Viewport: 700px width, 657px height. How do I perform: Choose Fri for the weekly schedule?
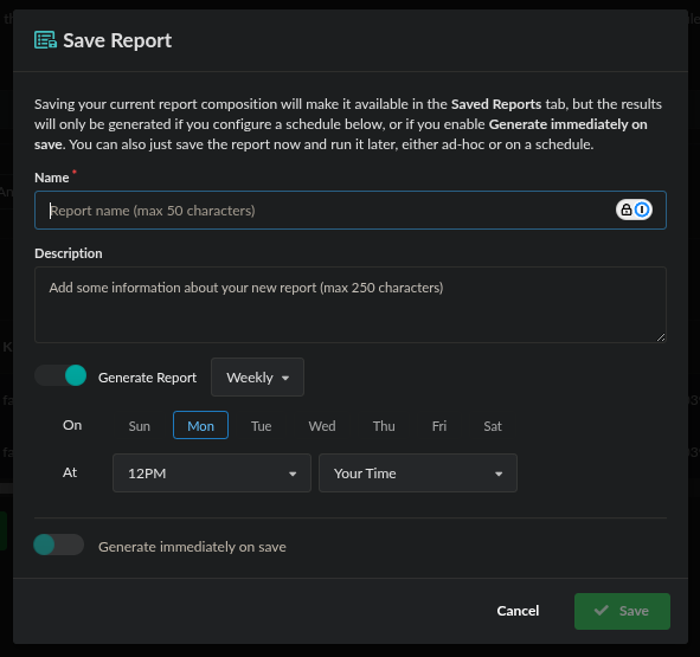[x=439, y=426]
